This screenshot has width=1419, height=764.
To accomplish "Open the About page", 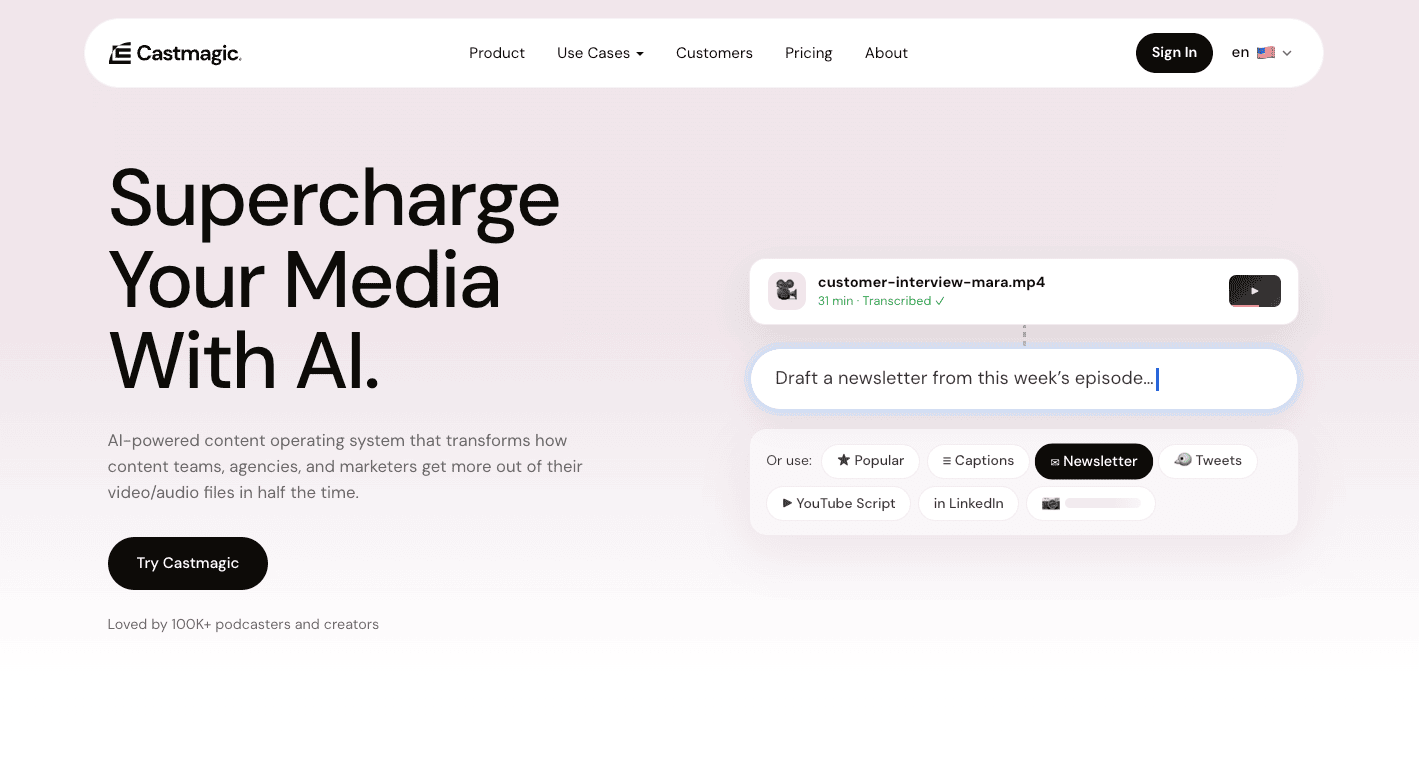I will point(886,53).
